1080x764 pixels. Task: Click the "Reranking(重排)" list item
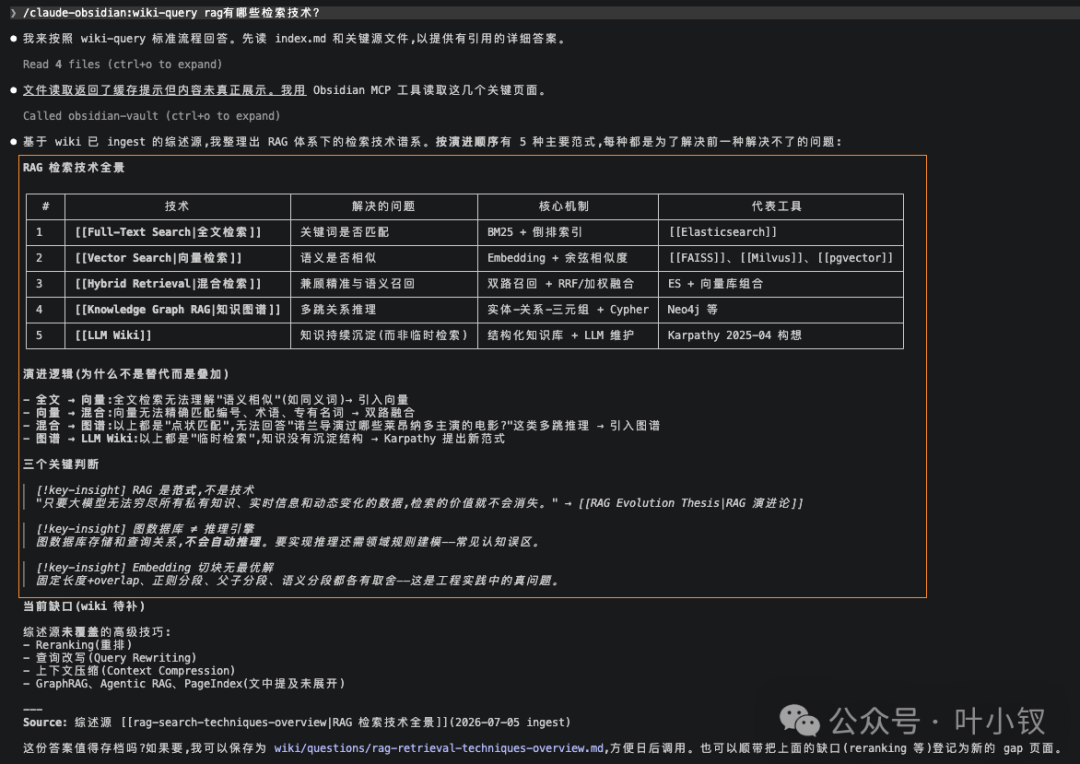pyautogui.click(x=76, y=645)
